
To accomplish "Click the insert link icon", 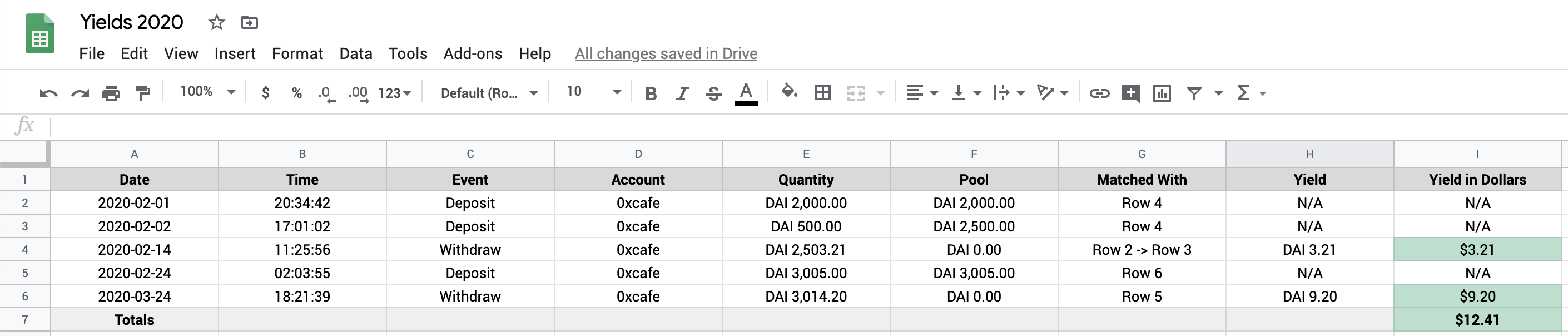I will click(x=1099, y=93).
